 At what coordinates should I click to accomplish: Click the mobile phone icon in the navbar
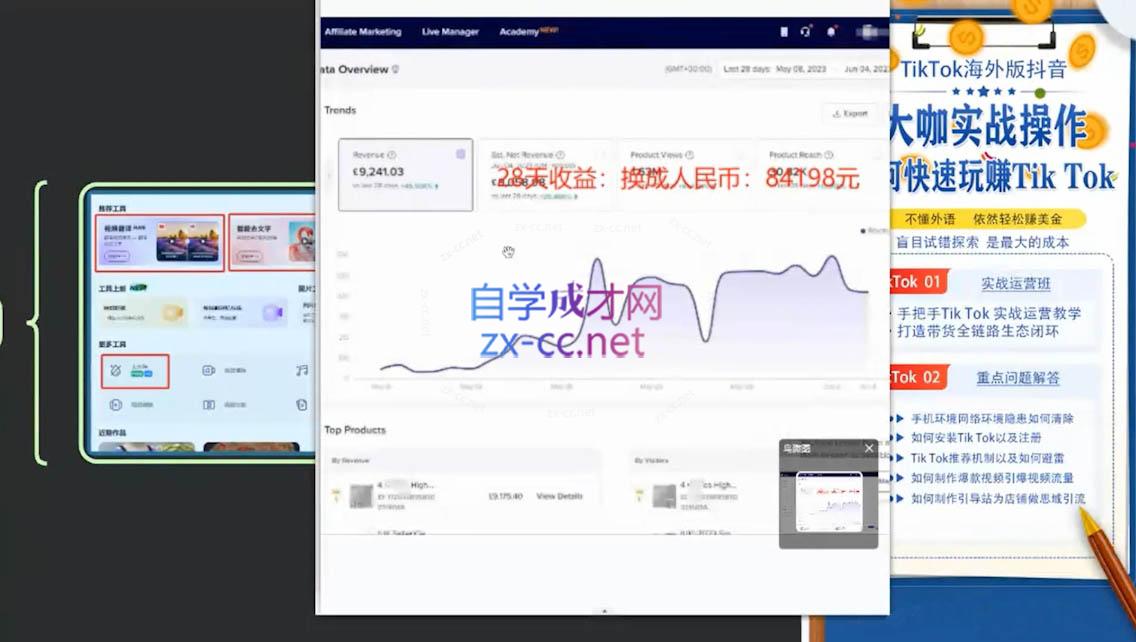click(x=784, y=32)
